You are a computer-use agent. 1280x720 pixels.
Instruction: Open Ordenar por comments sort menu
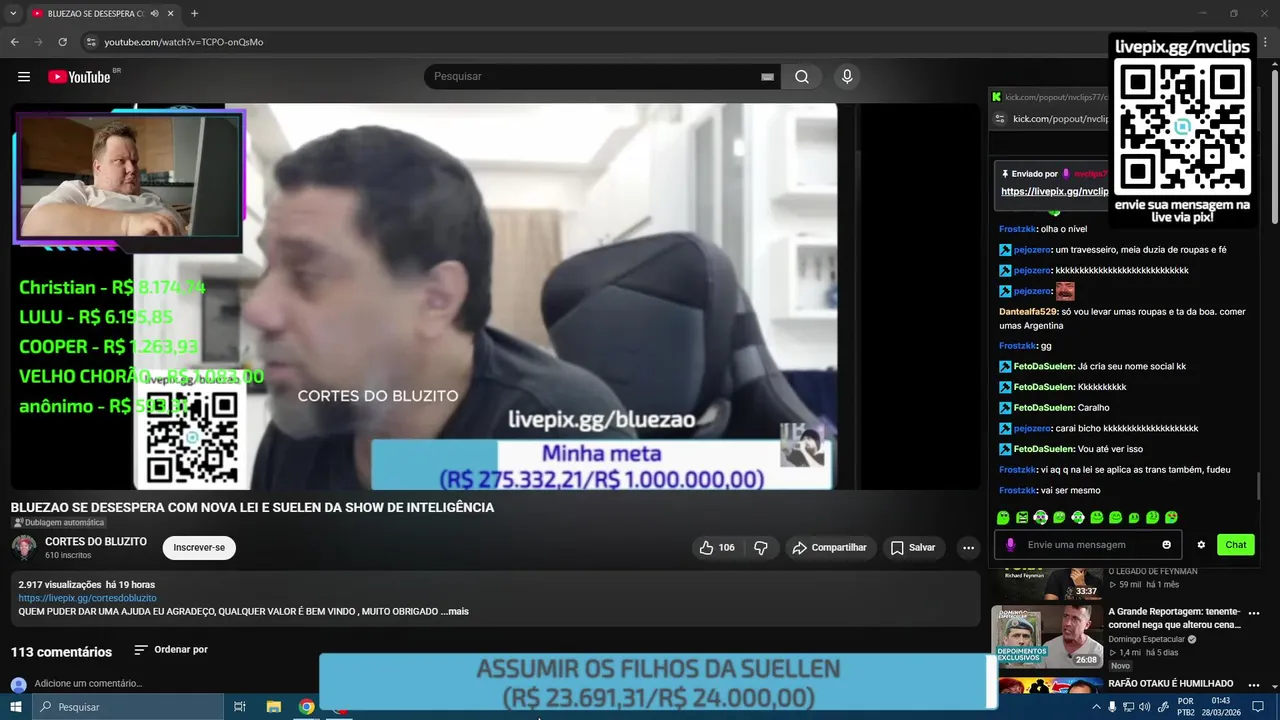coord(171,650)
